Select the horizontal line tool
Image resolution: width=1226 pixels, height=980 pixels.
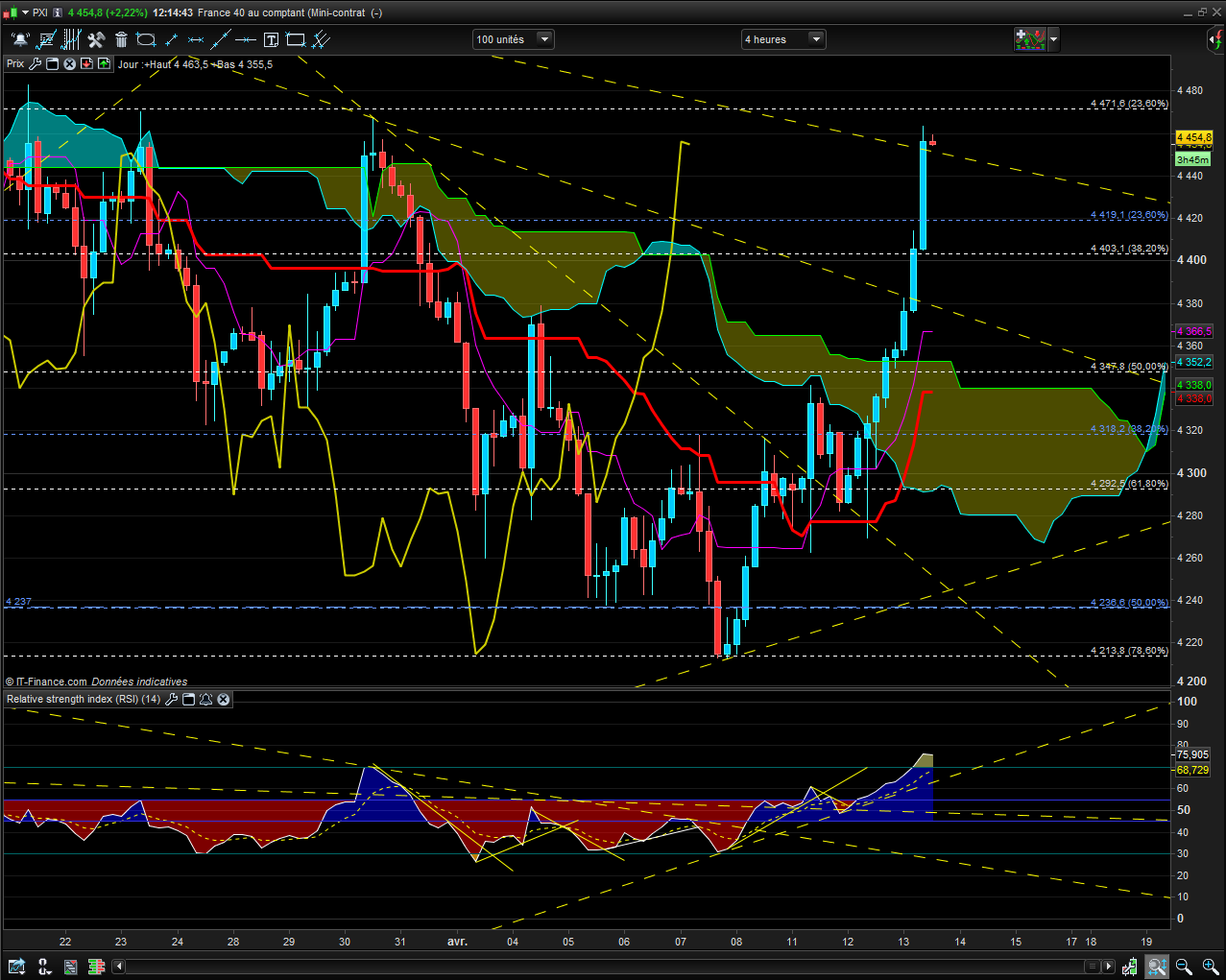246,39
